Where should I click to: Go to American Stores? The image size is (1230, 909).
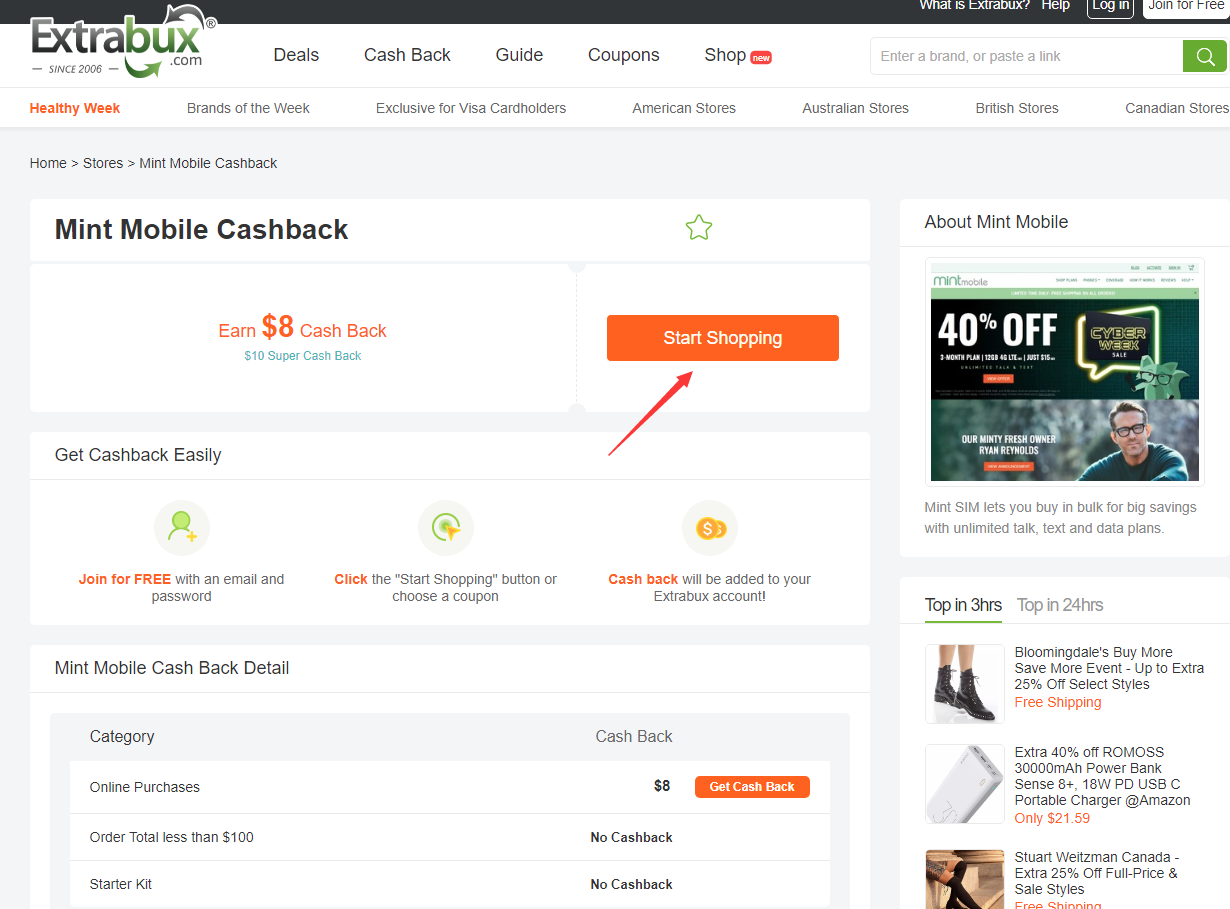[x=684, y=108]
